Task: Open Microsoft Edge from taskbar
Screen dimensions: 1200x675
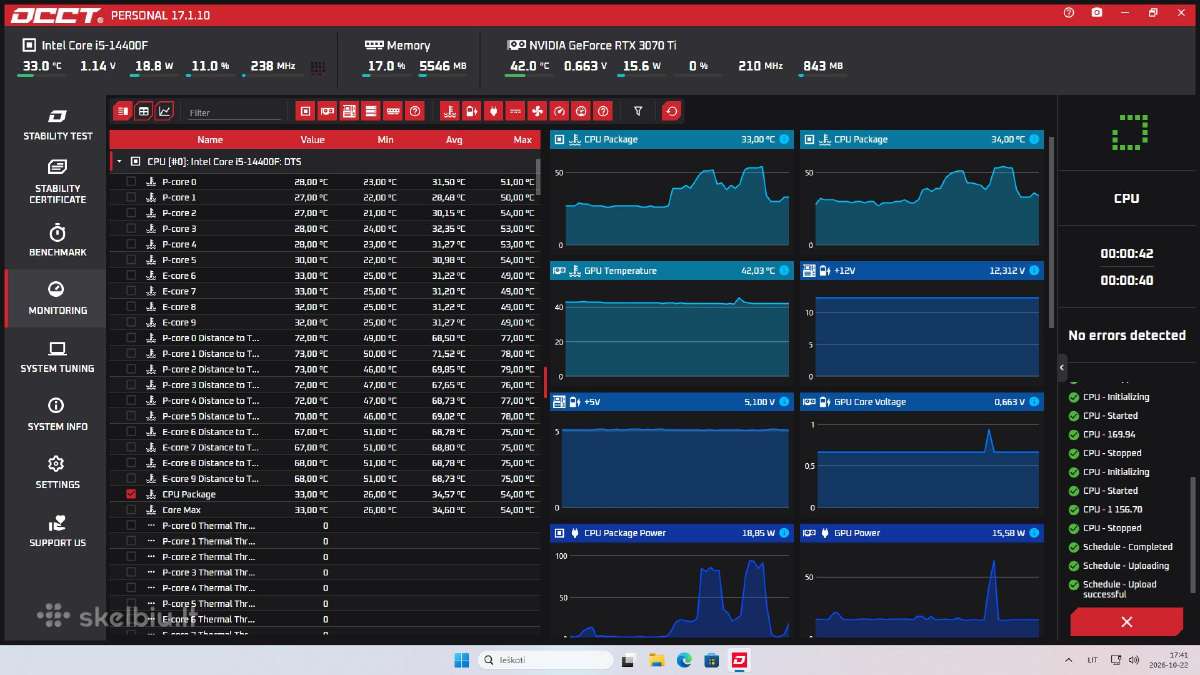Action: click(685, 660)
